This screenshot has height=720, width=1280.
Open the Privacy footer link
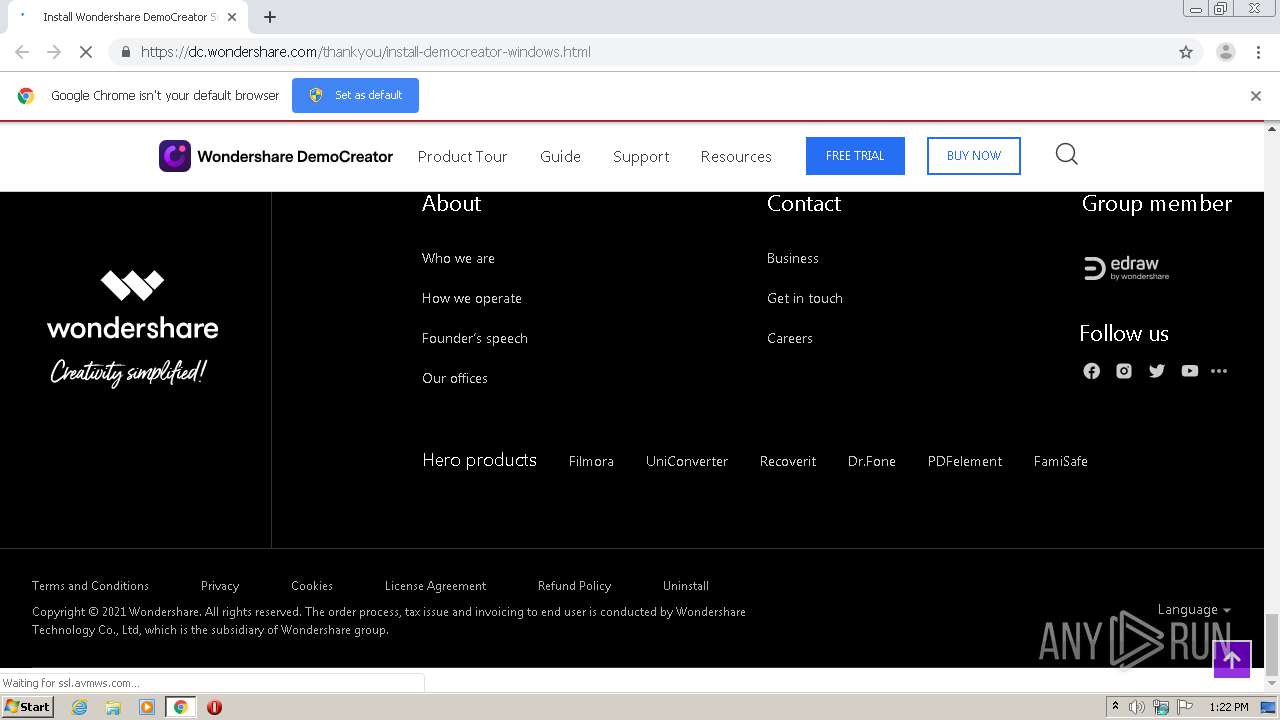click(220, 586)
